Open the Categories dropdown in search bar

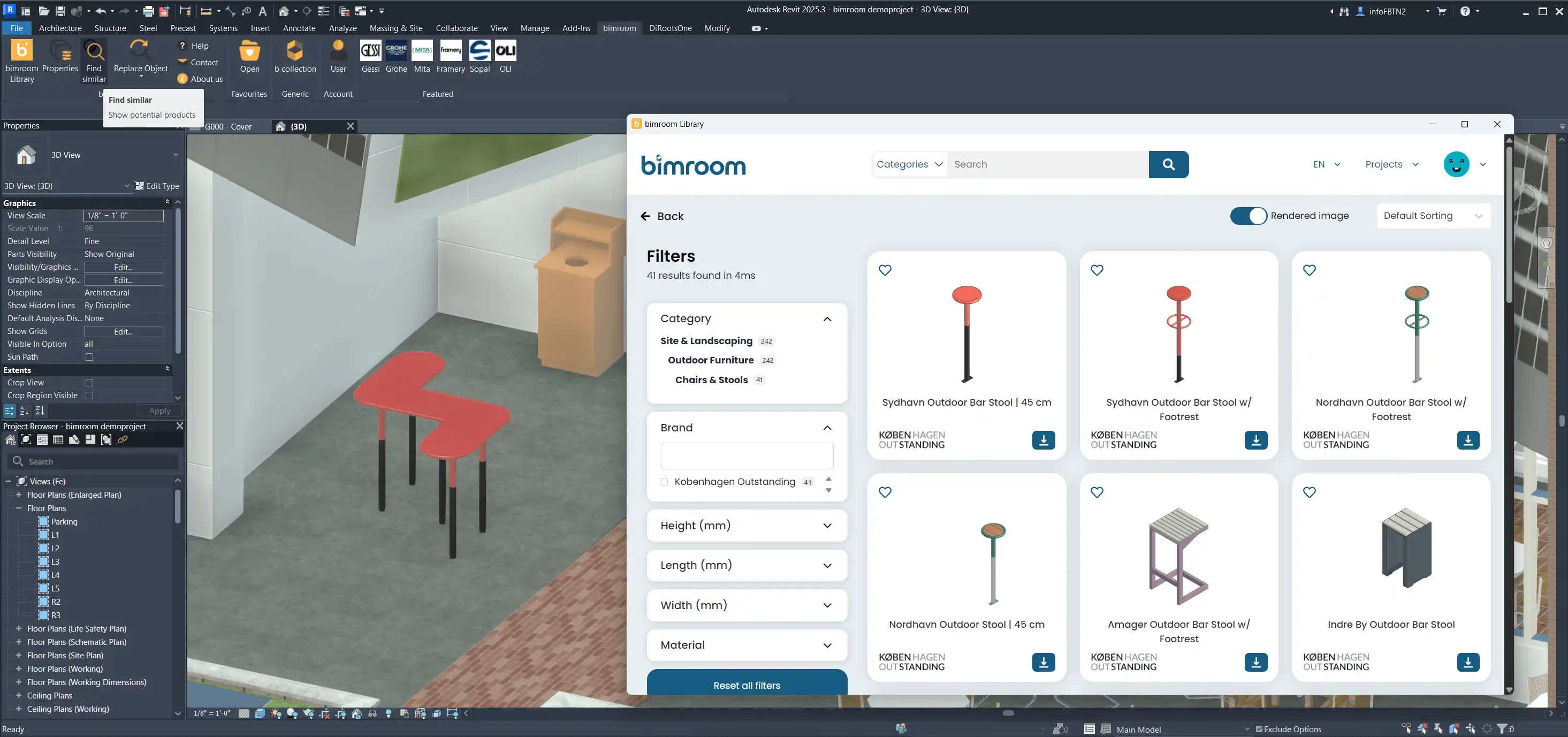909,164
